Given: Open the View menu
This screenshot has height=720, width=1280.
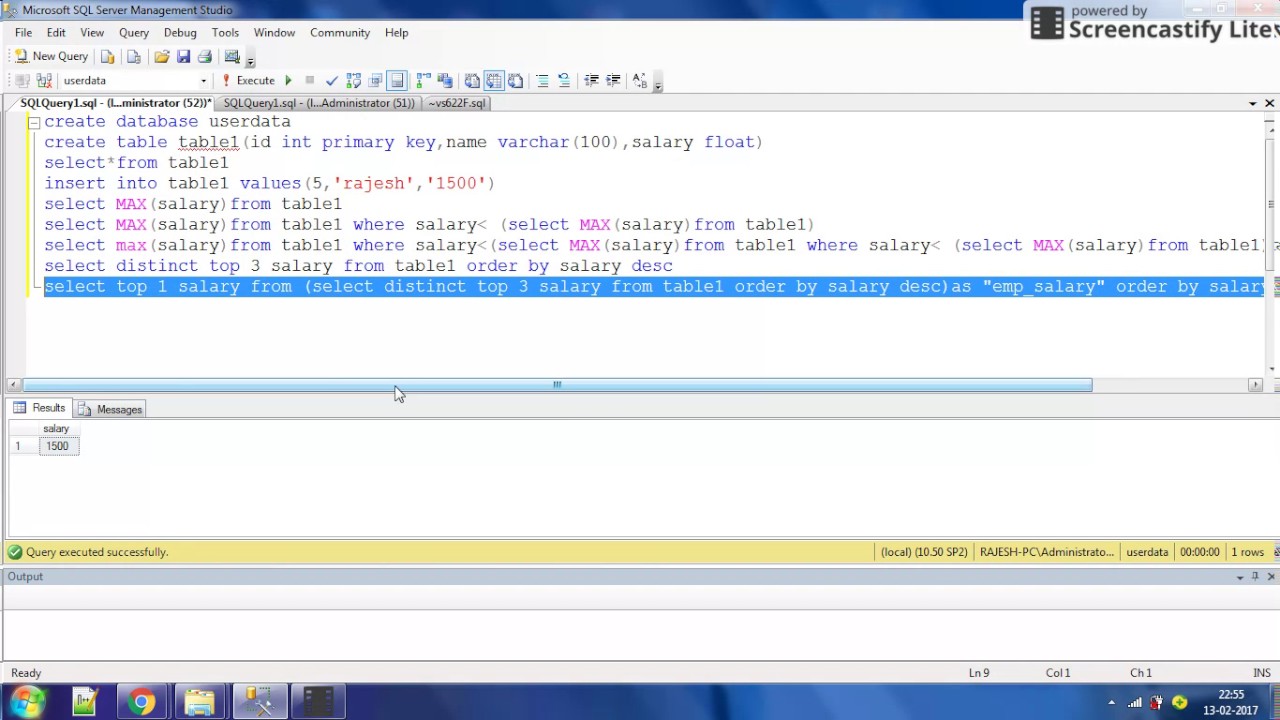Looking at the screenshot, I should click(x=92, y=33).
